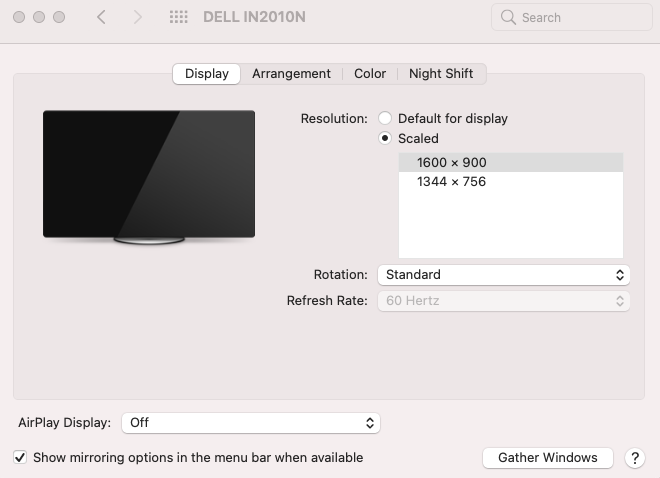Open the Color tab
This screenshot has width=660, height=478.
tap(370, 74)
